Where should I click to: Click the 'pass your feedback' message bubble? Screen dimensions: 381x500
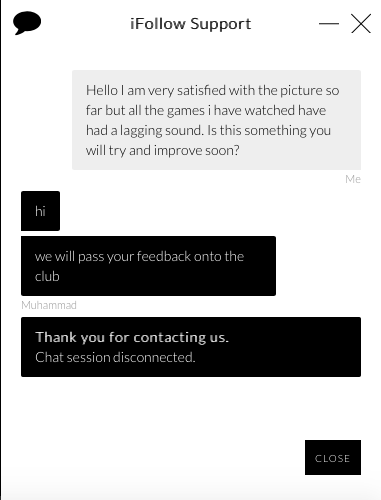tap(148, 266)
